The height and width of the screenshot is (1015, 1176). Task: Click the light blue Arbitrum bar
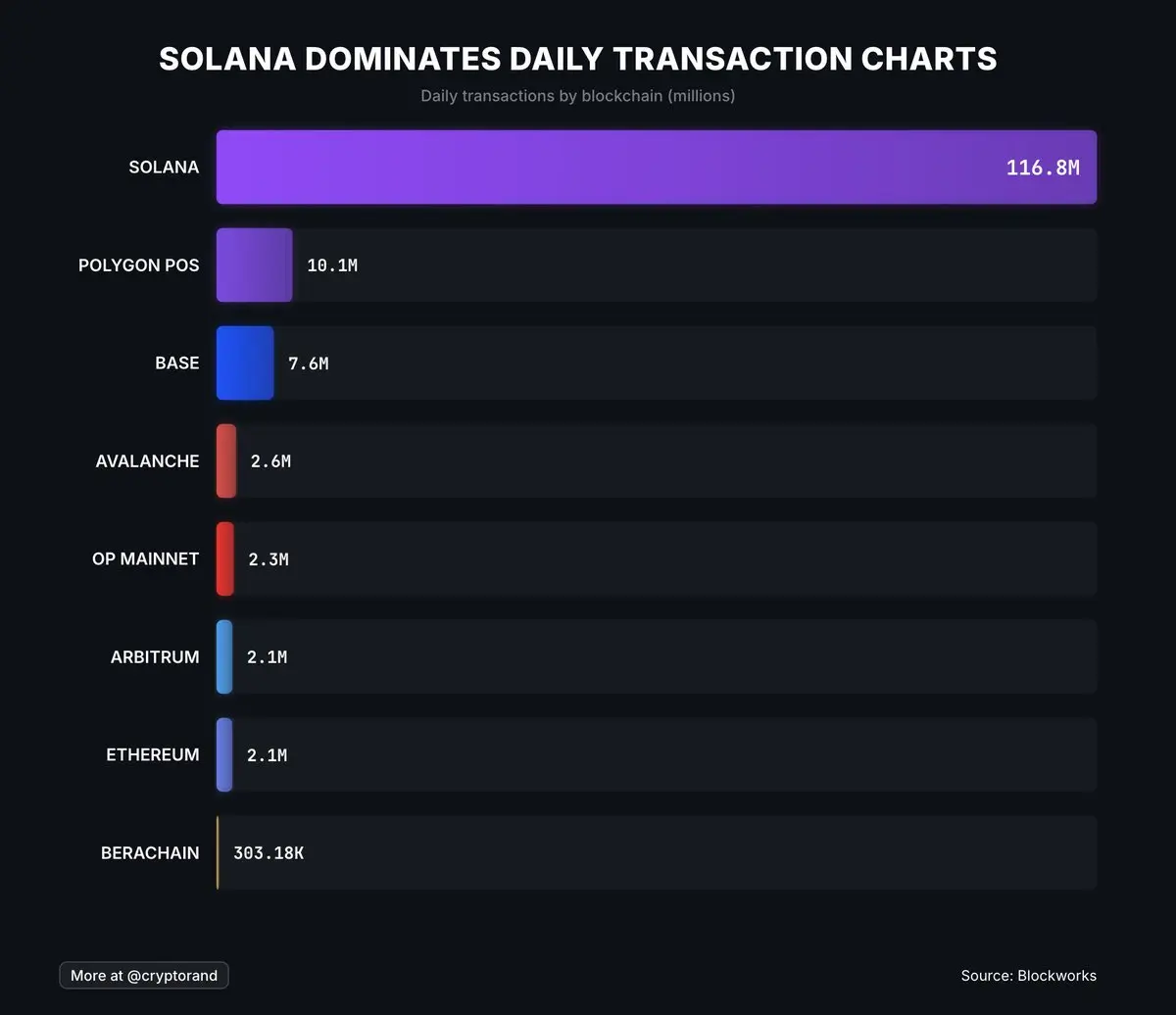pos(224,657)
